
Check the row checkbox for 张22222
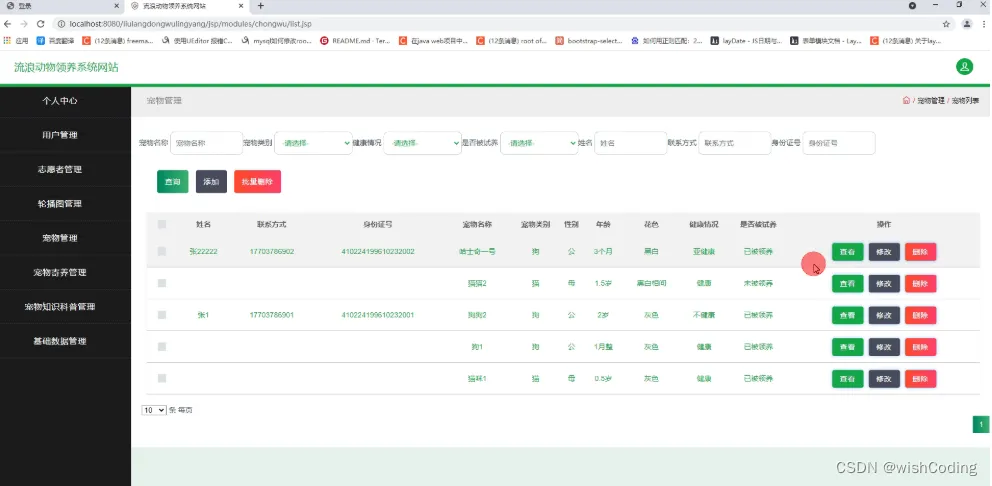click(162, 251)
